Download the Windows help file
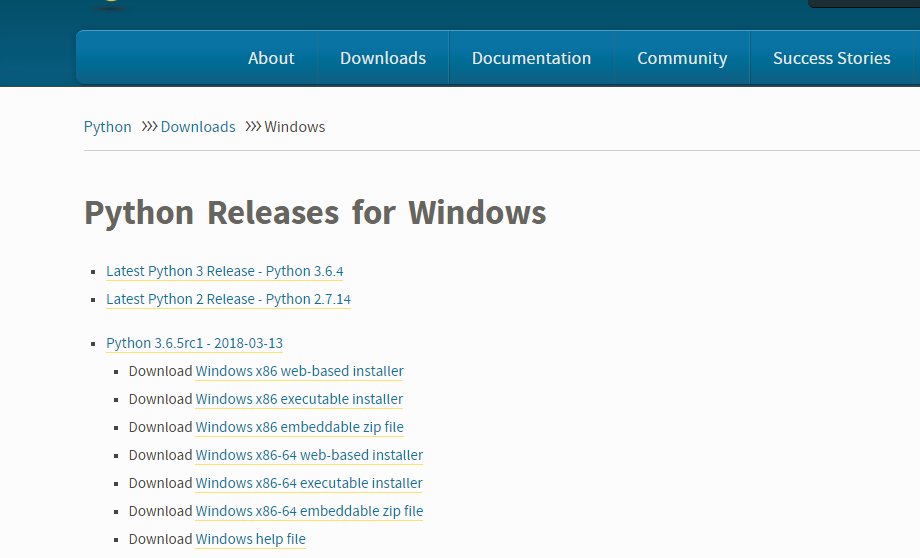 coord(251,539)
